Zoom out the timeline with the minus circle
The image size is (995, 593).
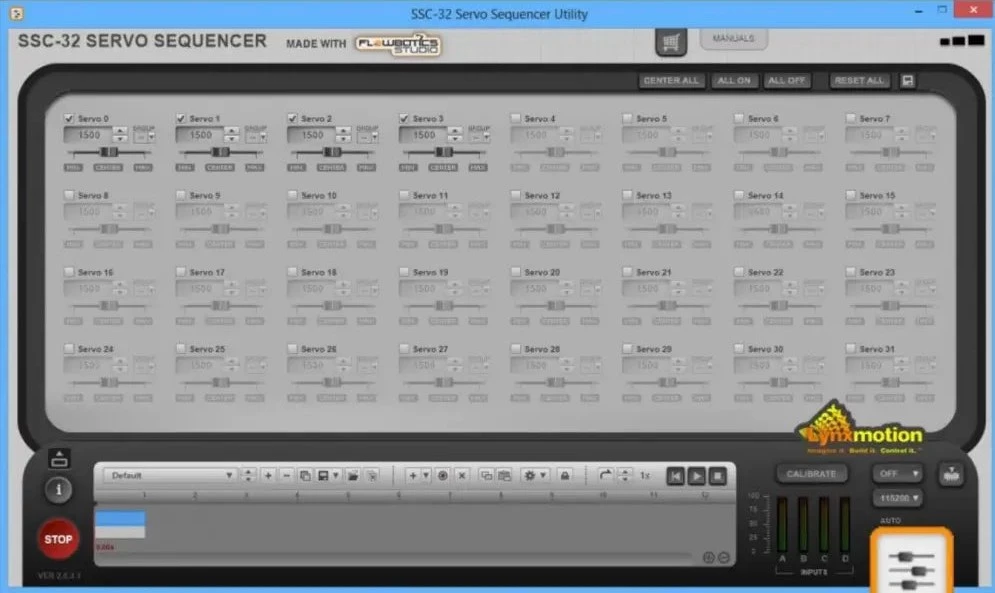pyautogui.click(x=723, y=557)
